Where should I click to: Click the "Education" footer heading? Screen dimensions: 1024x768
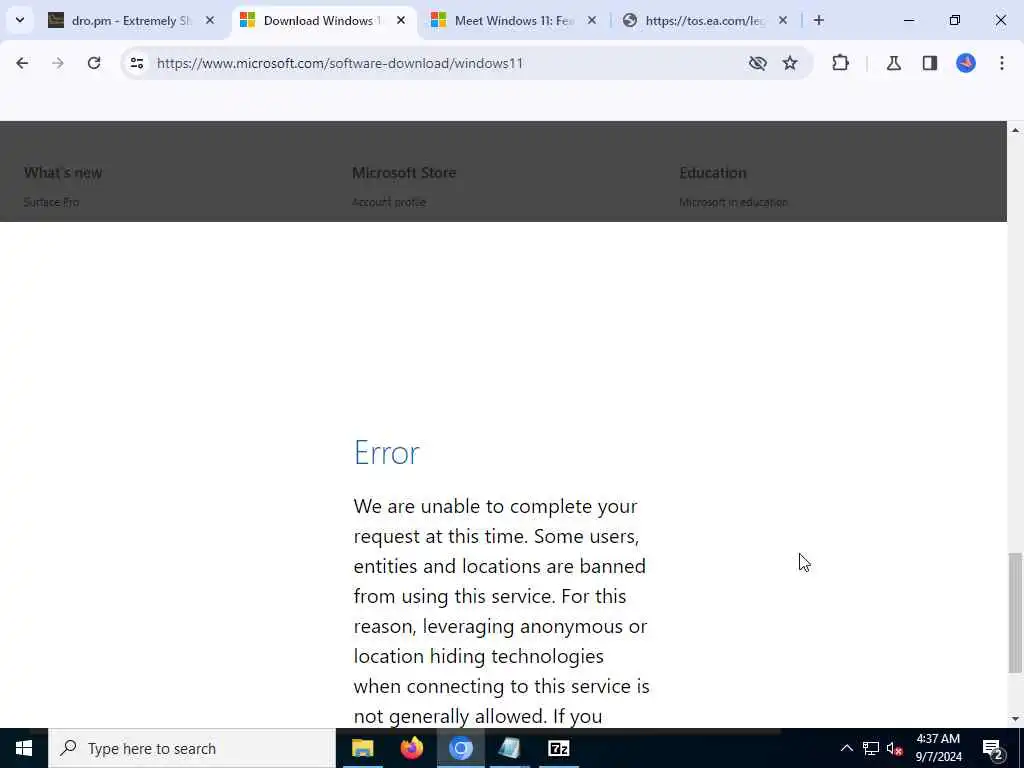coord(712,173)
